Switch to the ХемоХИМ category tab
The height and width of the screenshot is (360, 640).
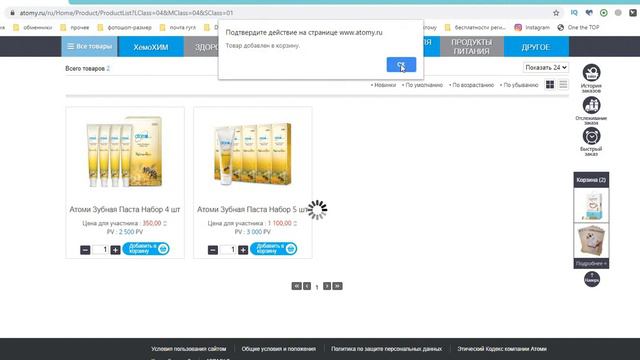(151, 47)
